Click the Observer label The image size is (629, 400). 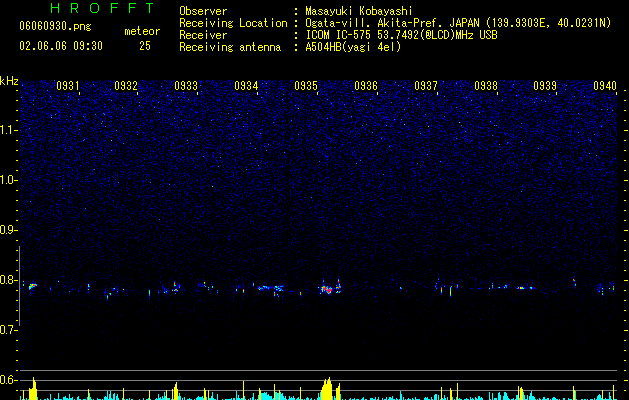203,11
